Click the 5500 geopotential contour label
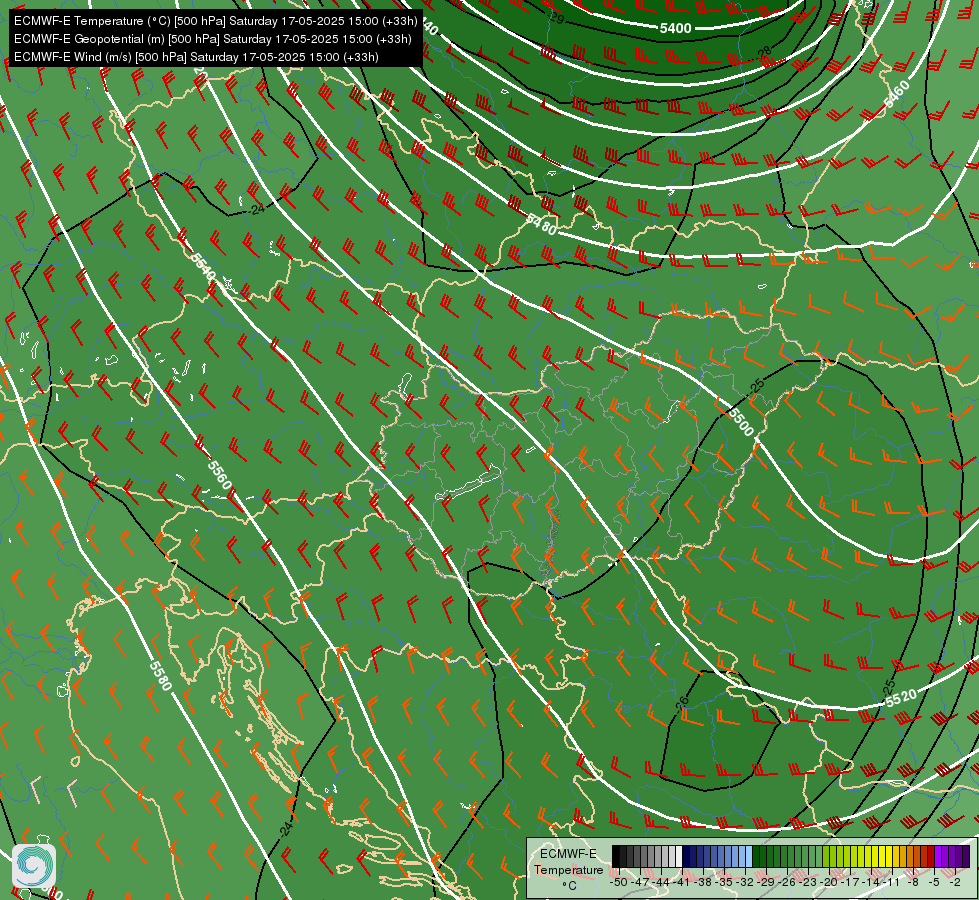The width and height of the screenshot is (979, 900). click(x=742, y=423)
